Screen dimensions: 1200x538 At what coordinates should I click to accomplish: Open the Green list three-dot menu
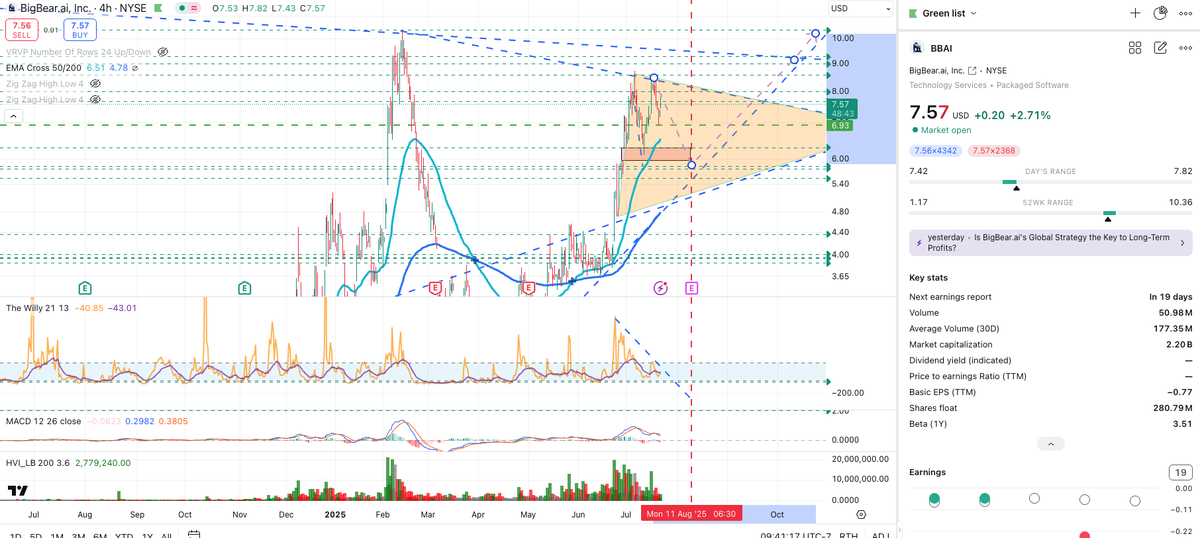coord(1186,13)
